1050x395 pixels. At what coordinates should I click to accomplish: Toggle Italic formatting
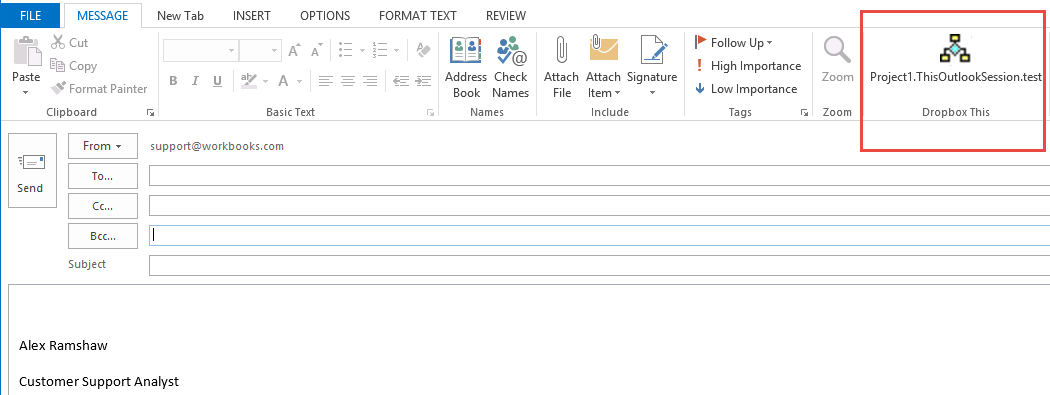pos(195,81)
